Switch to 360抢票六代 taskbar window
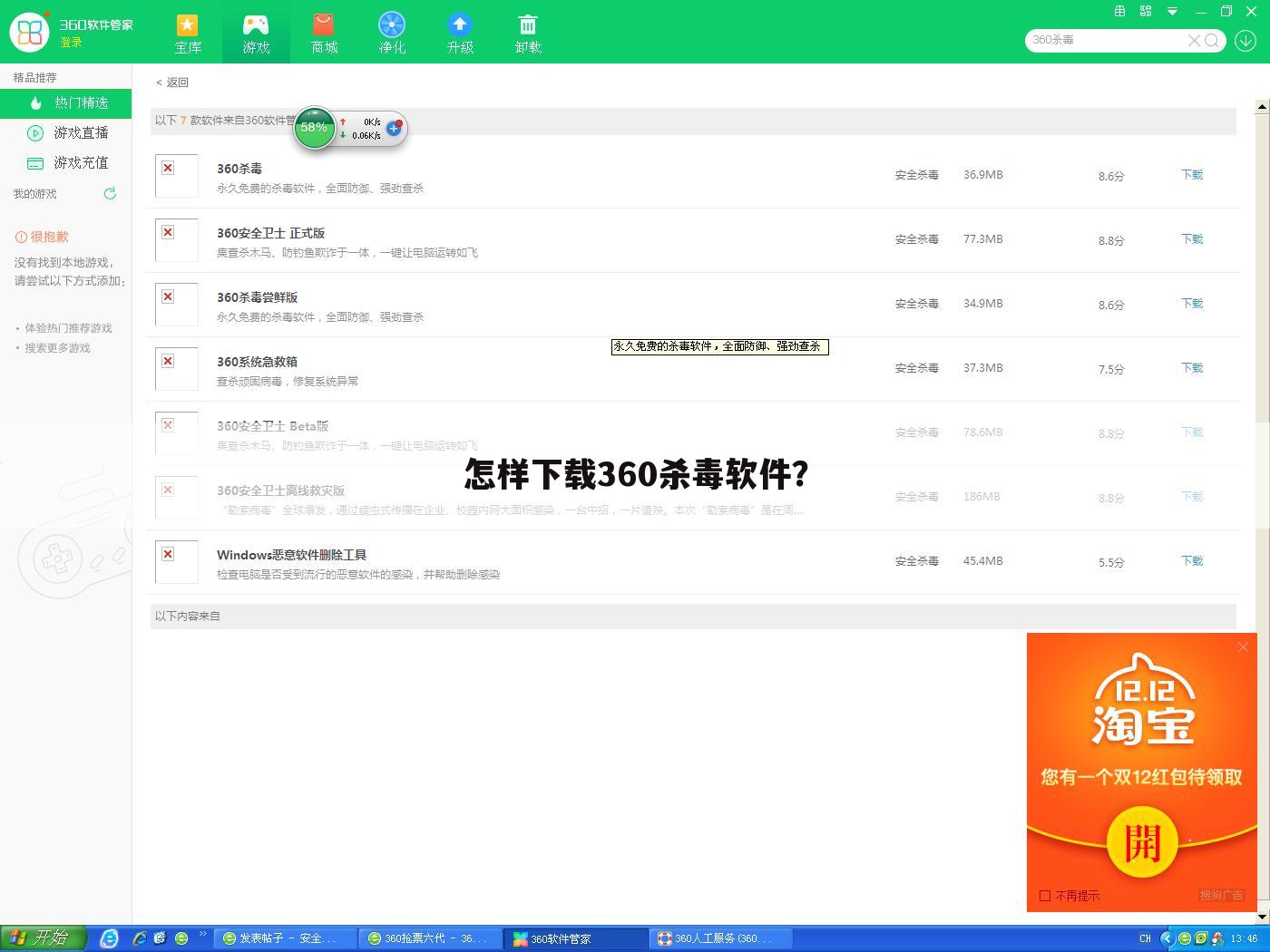Screen dimensions: 1270x952 tap(430, 938)
